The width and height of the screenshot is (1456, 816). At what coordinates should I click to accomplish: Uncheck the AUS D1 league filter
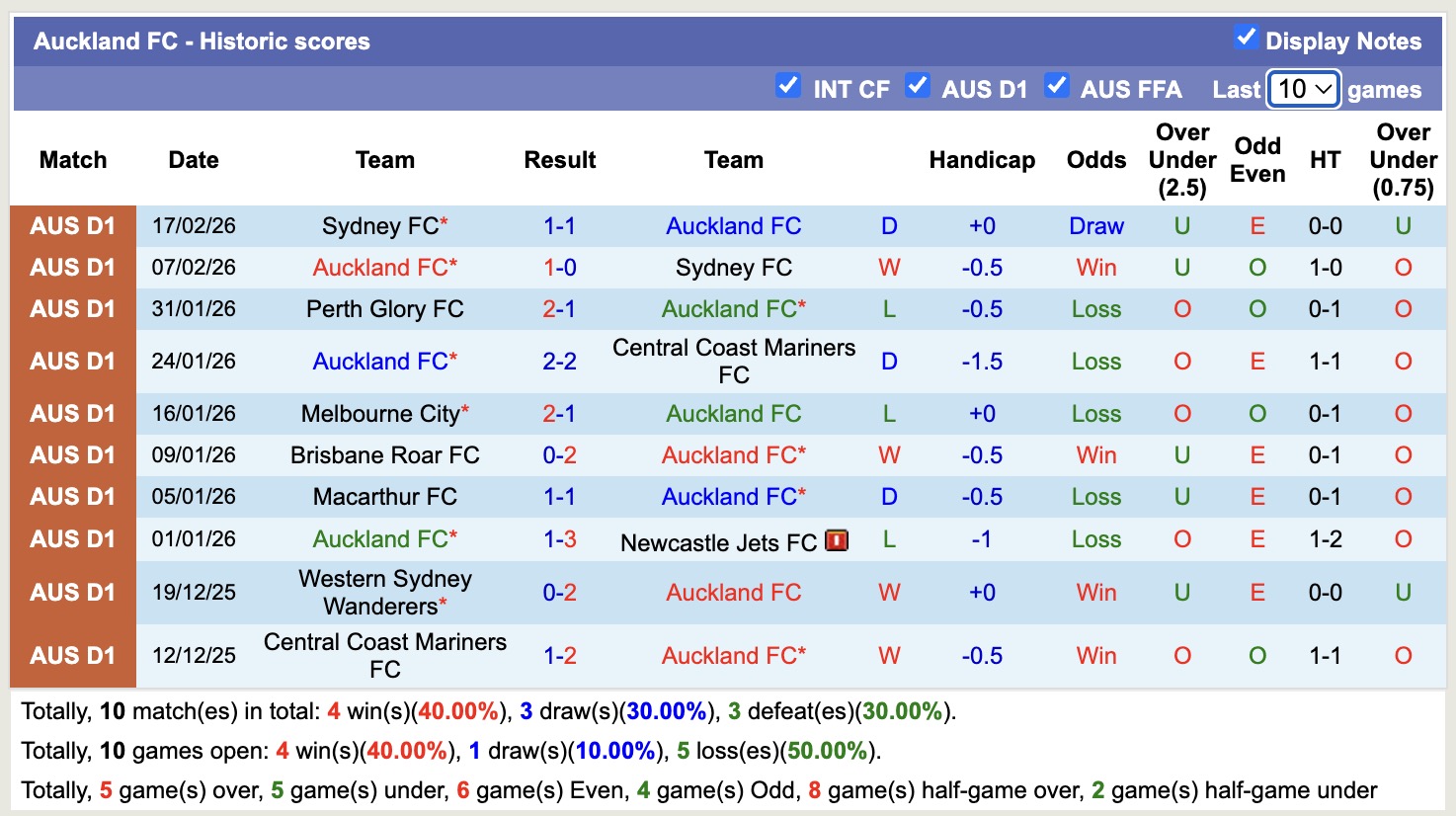coord(918,87)
